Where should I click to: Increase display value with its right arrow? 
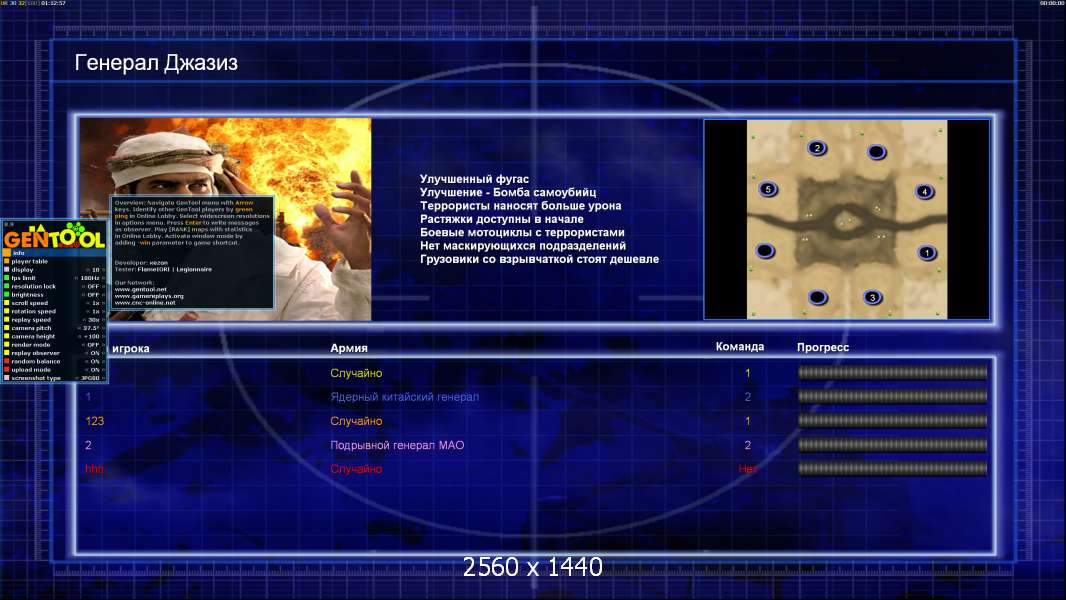(x=103, y=270)
